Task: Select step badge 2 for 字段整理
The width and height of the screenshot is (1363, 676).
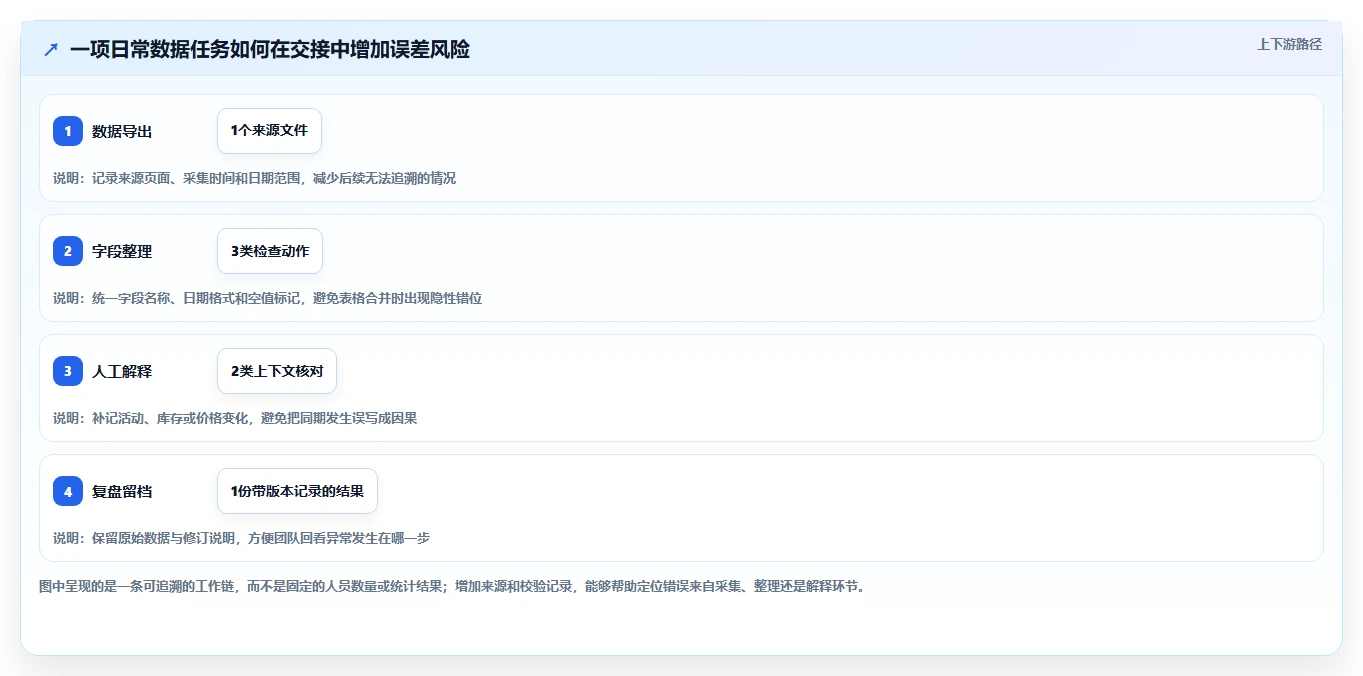Action: click(x=68, y=251)
